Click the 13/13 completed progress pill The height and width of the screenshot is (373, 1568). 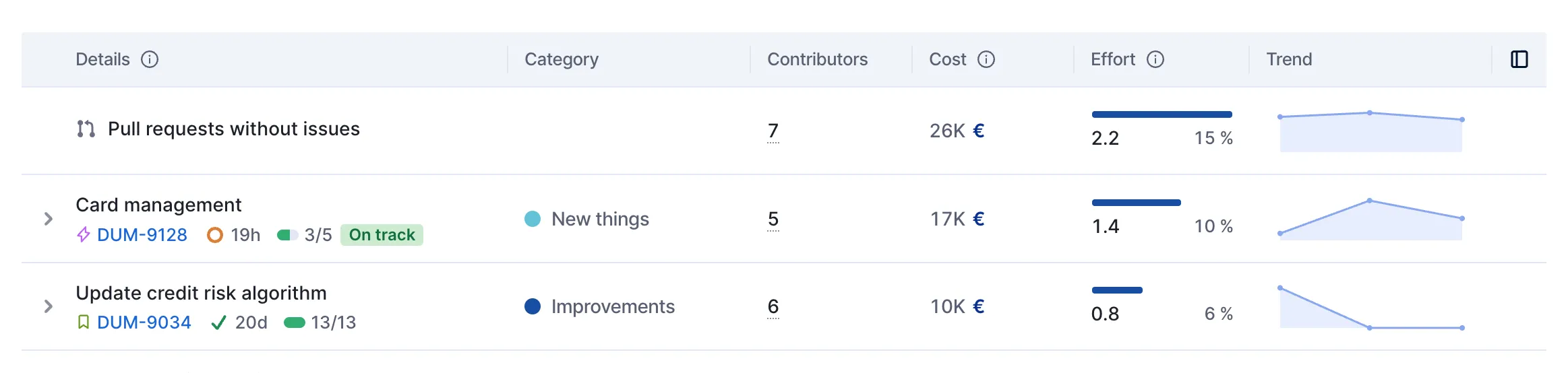295,323
